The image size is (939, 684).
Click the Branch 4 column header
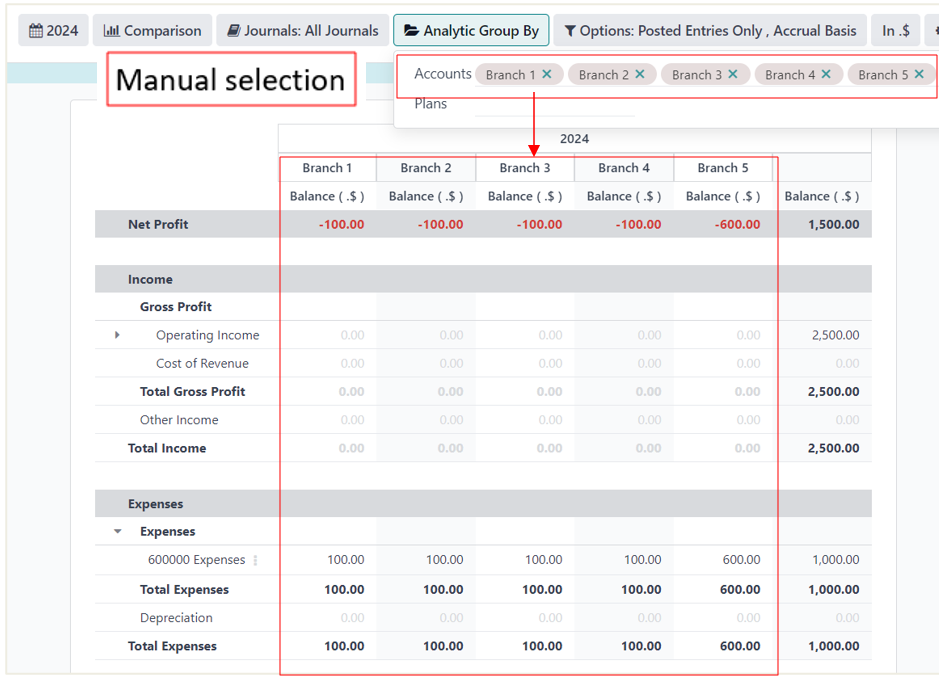point(624,168)
